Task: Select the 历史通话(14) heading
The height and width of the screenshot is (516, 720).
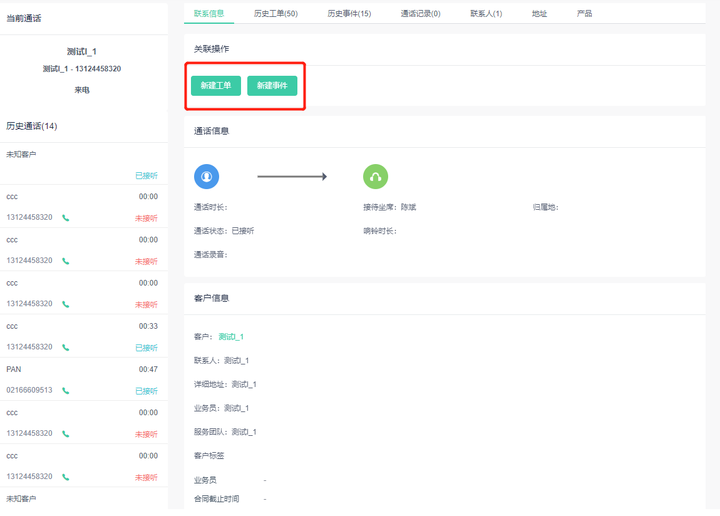Action: [32, 126]
